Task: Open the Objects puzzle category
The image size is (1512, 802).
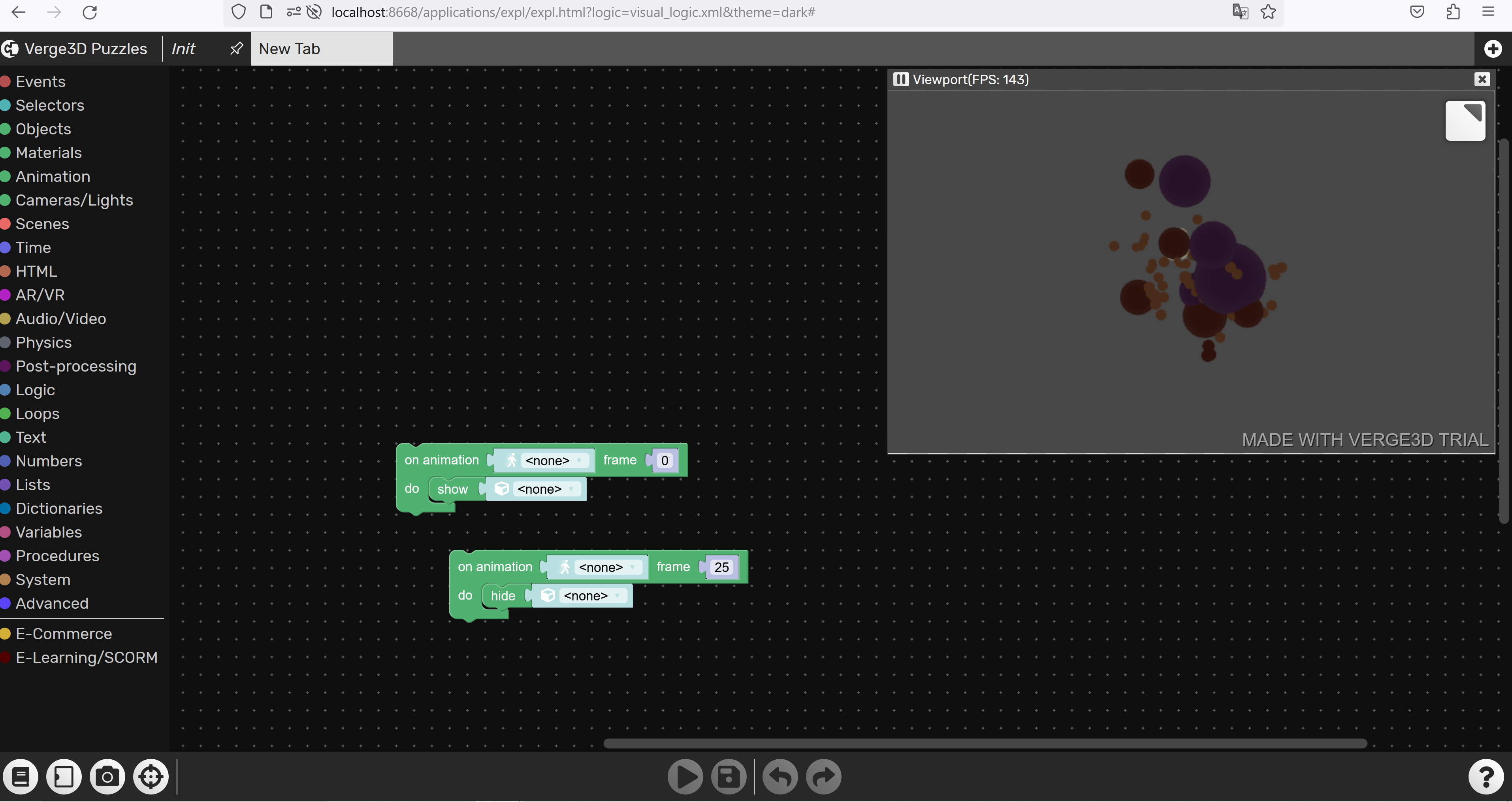Action: click(43, 129)
